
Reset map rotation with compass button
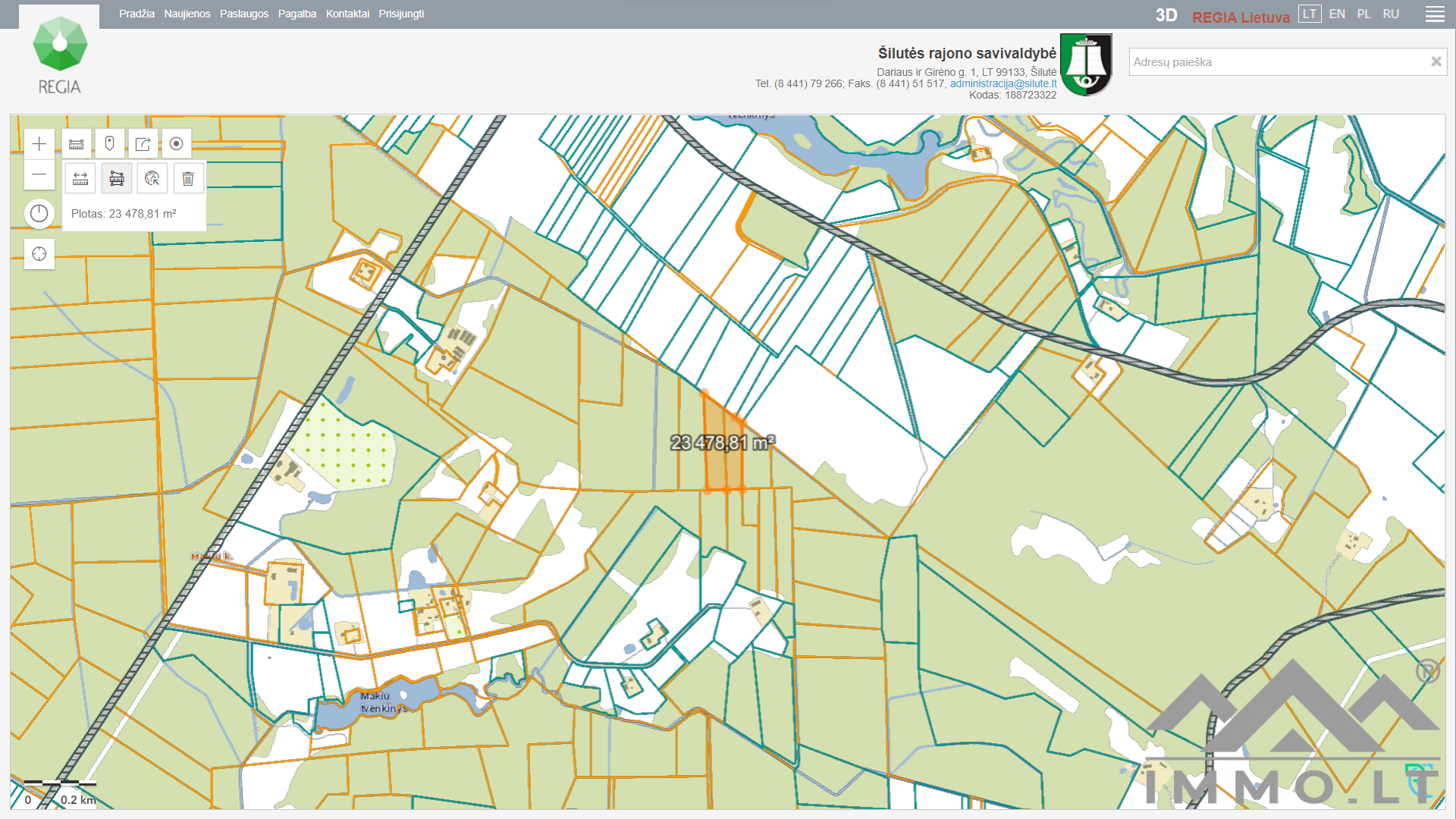39,214
